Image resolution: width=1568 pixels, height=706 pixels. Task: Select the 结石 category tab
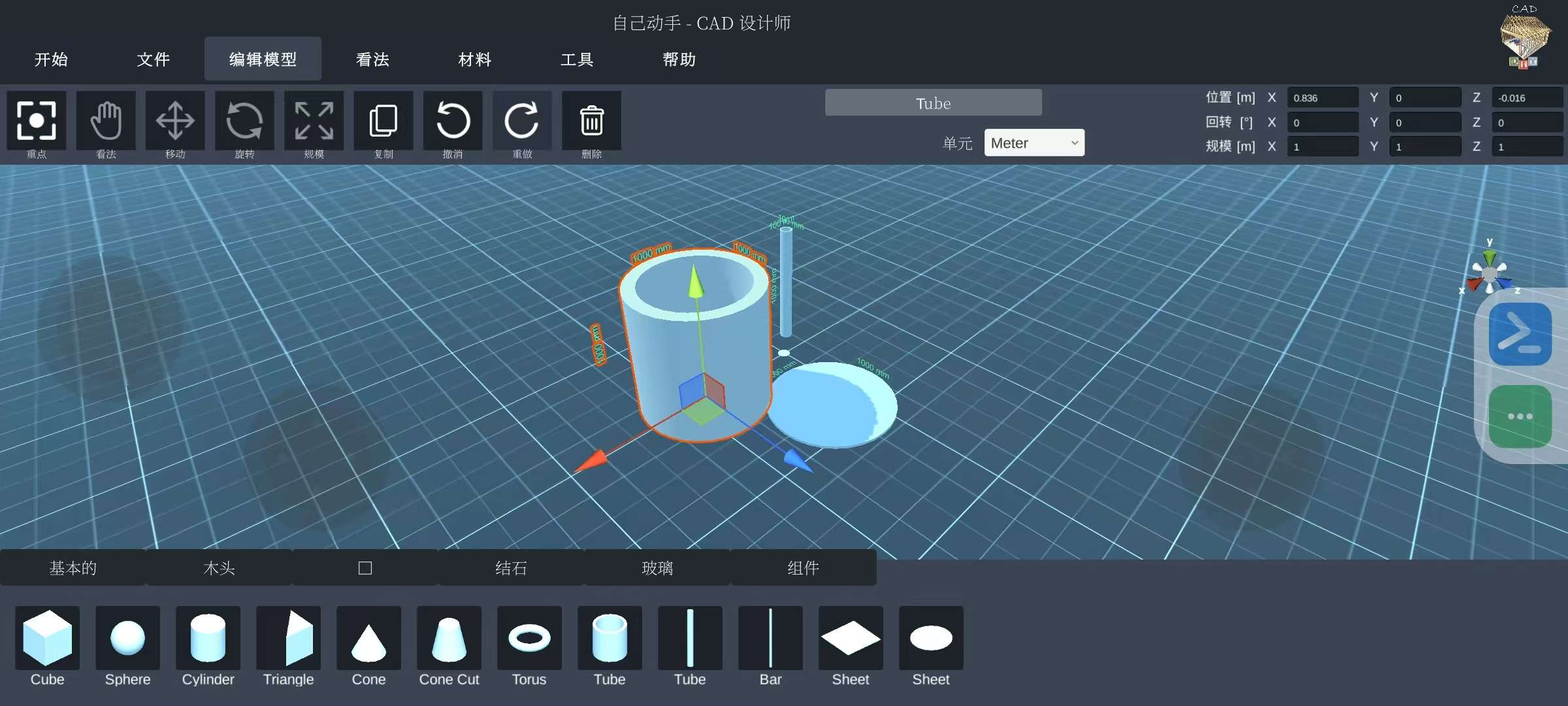coord(511,567)
